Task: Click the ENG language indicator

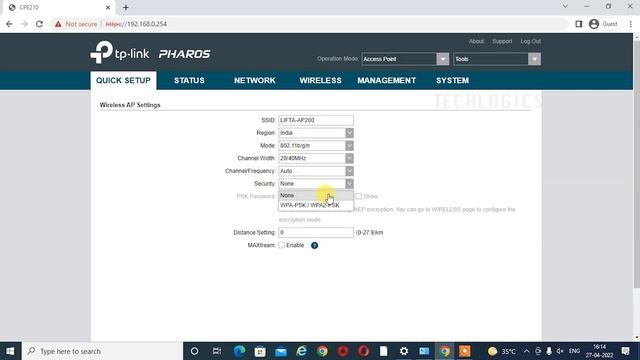Action: pyautogui.click(x=574, y=351)
